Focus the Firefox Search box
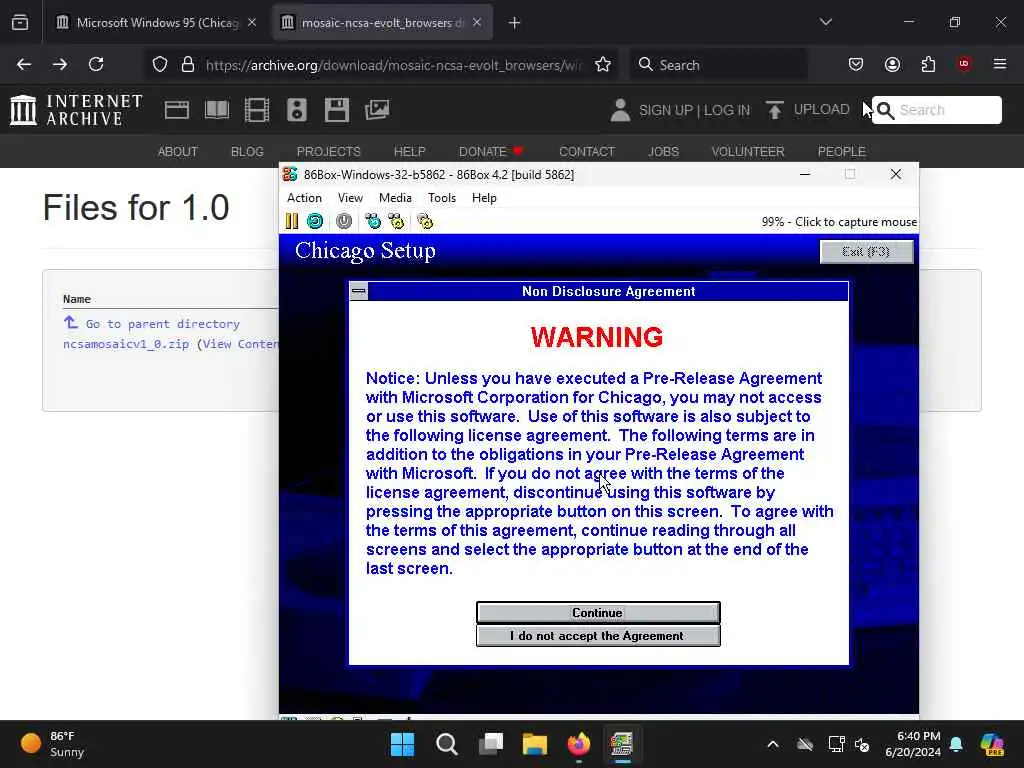 718,65
